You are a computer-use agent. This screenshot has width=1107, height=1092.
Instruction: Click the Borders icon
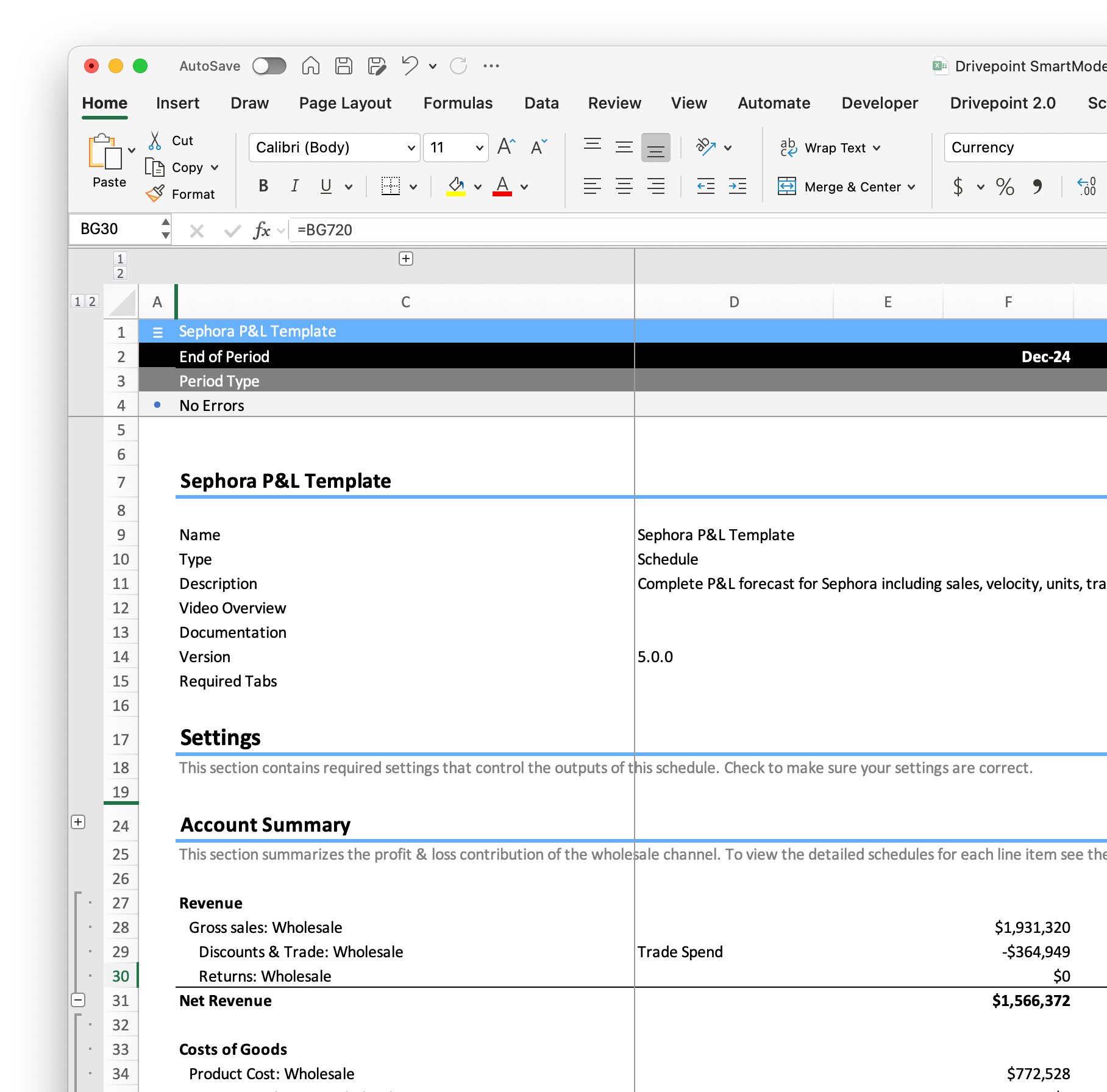coord(391,186)
